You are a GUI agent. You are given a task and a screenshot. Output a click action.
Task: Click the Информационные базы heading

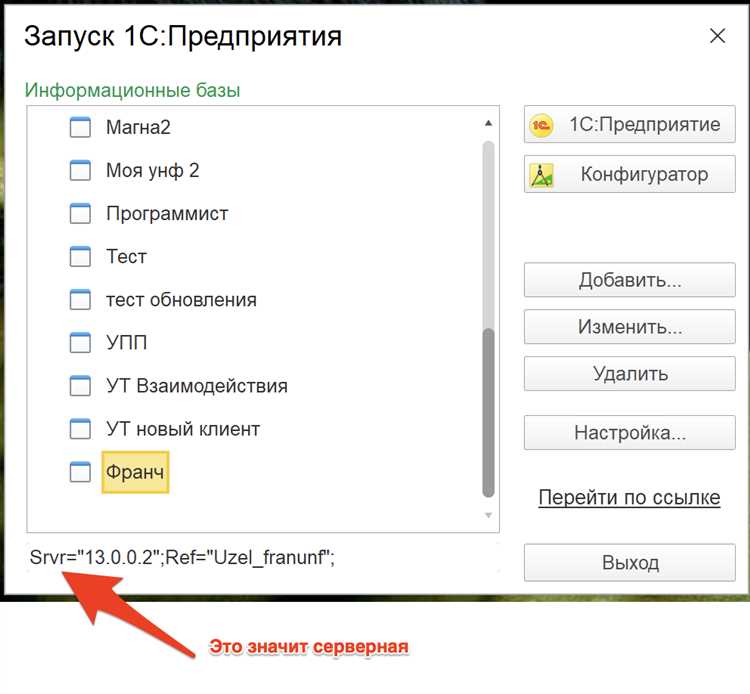coord(132,90)
